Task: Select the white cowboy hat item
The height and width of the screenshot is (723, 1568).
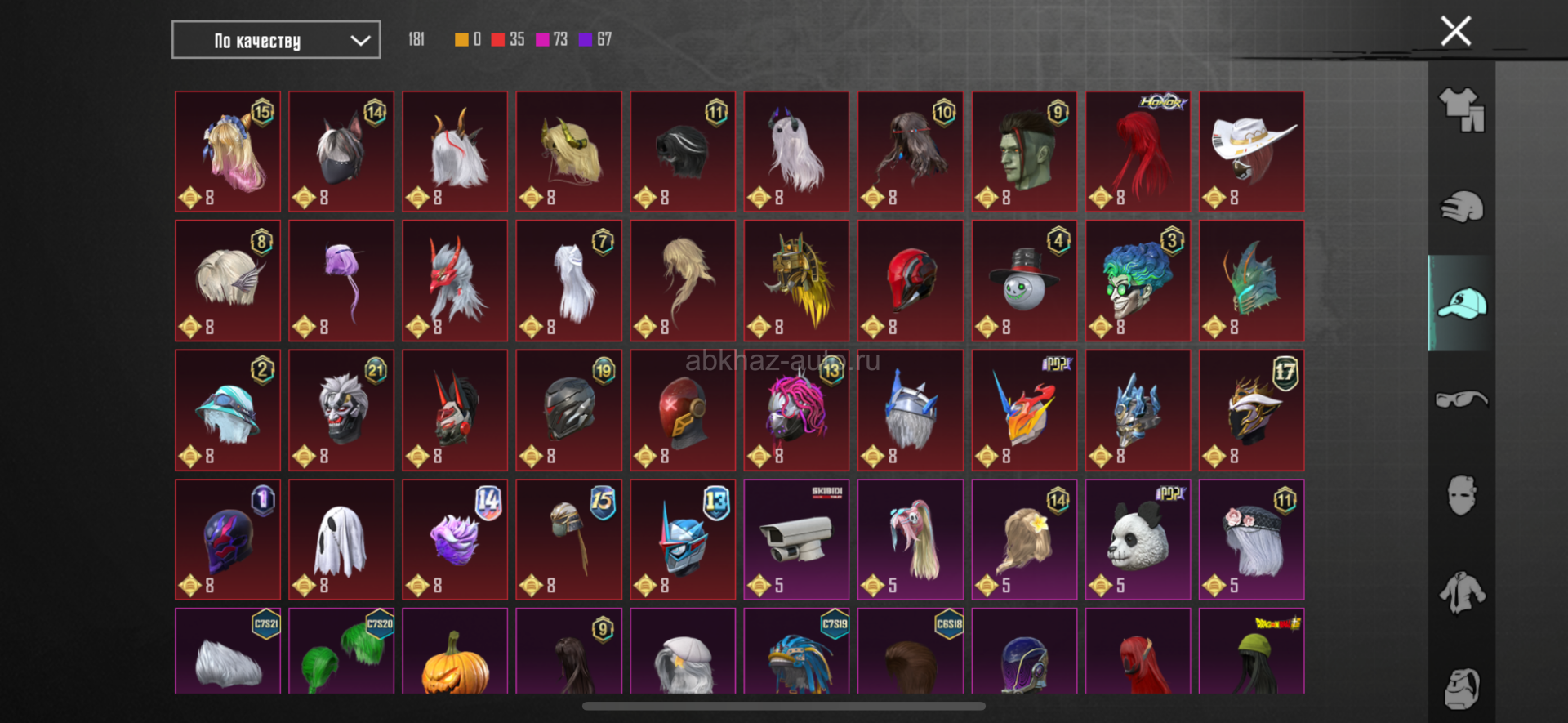Action: pyautogui.click(x=1251, y=152)
